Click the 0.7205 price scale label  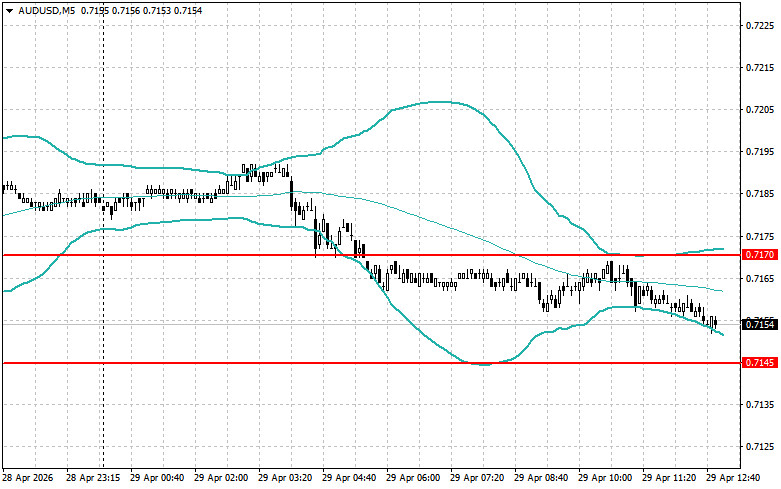coord(761,110)
